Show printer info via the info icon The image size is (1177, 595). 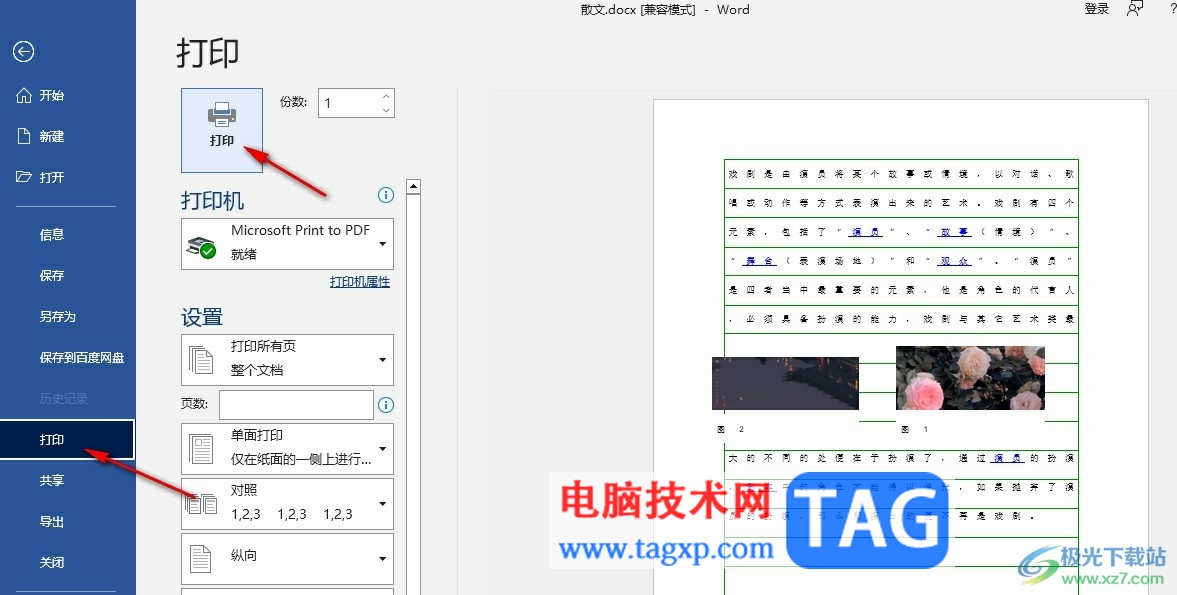coord(386,195)
